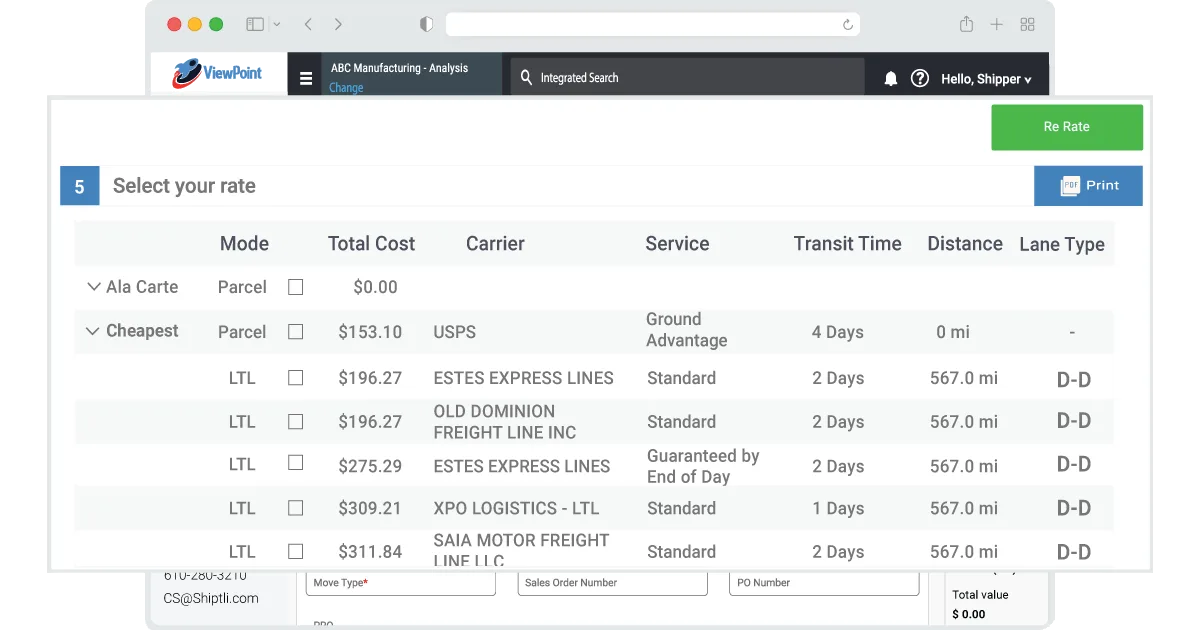The width and height of the screenshot is (1200, 630).
Task: Open the help question mark icon
Action: [x=920, y=78]
